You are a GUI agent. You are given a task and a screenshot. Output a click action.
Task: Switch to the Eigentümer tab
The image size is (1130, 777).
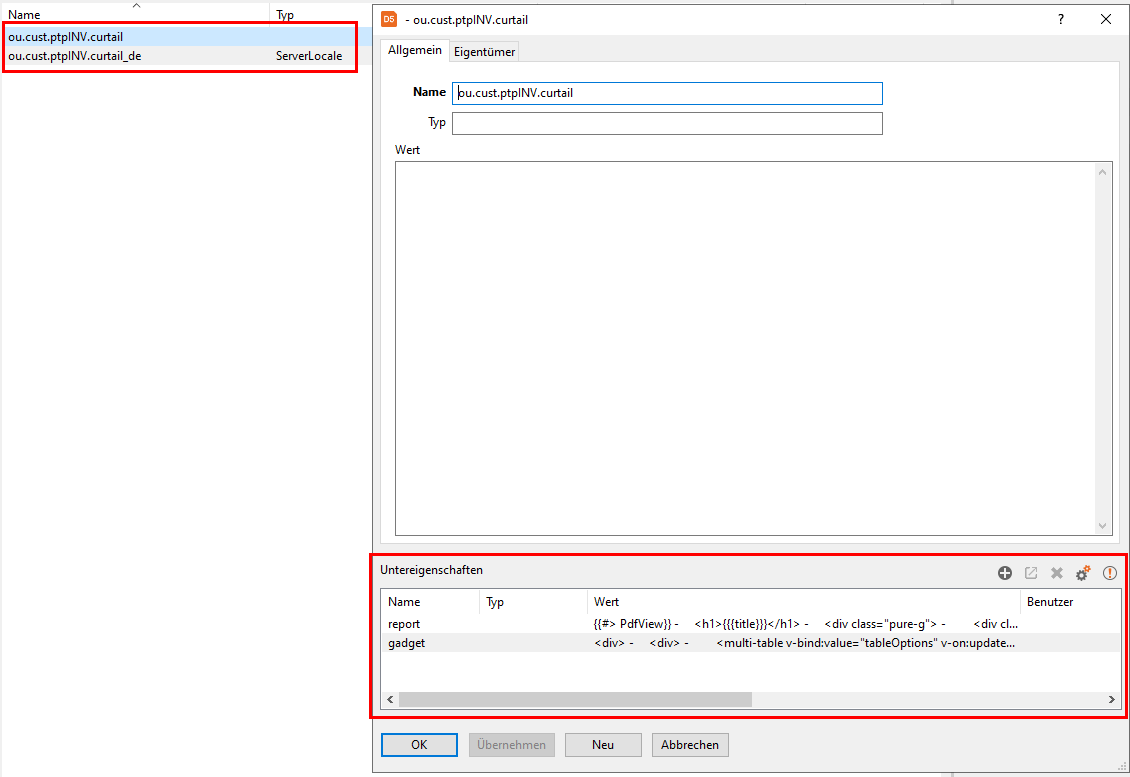coord(484,52)
